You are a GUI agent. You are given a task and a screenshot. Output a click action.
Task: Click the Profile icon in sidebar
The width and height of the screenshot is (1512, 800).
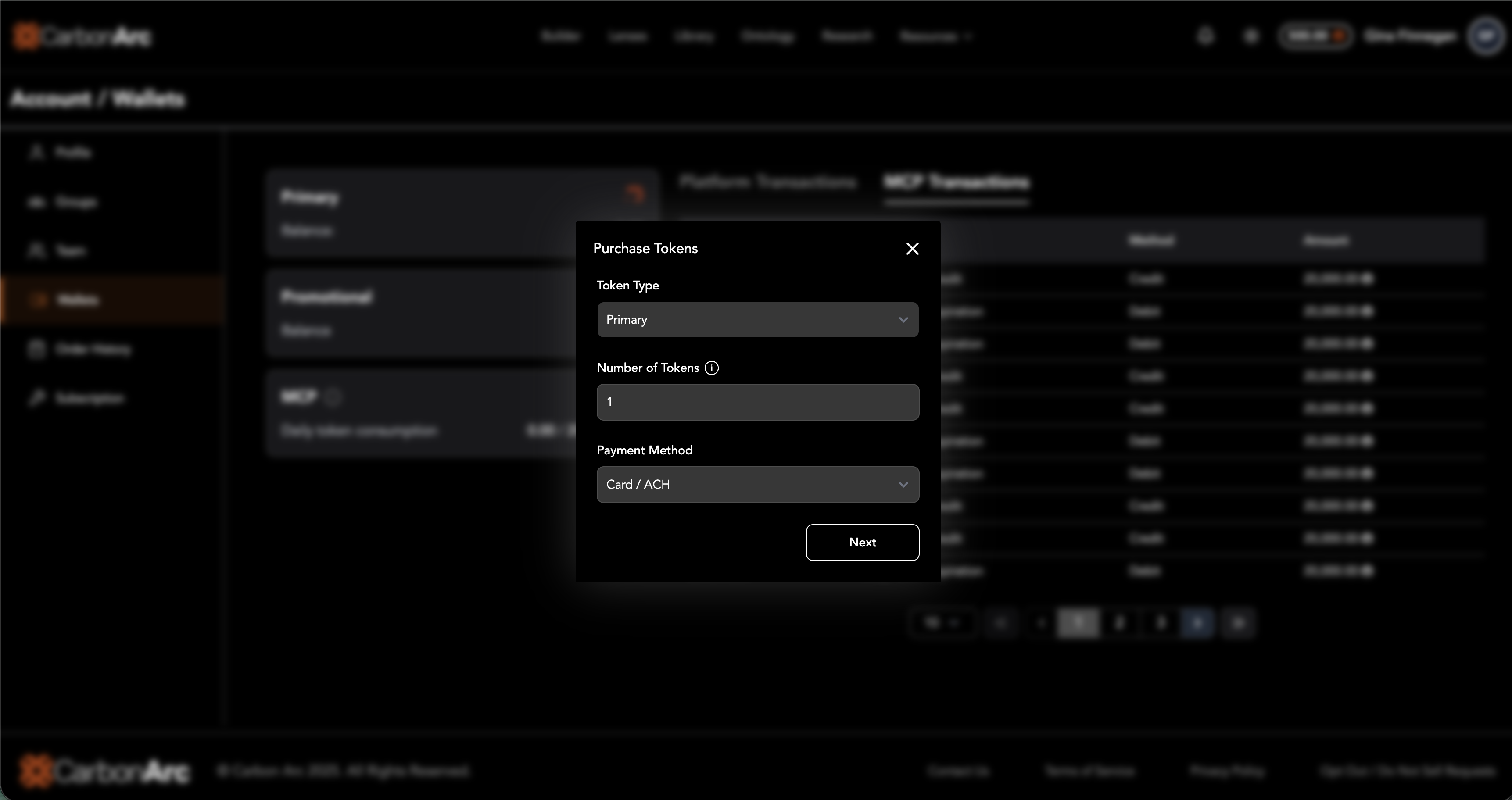pos(36,153)
